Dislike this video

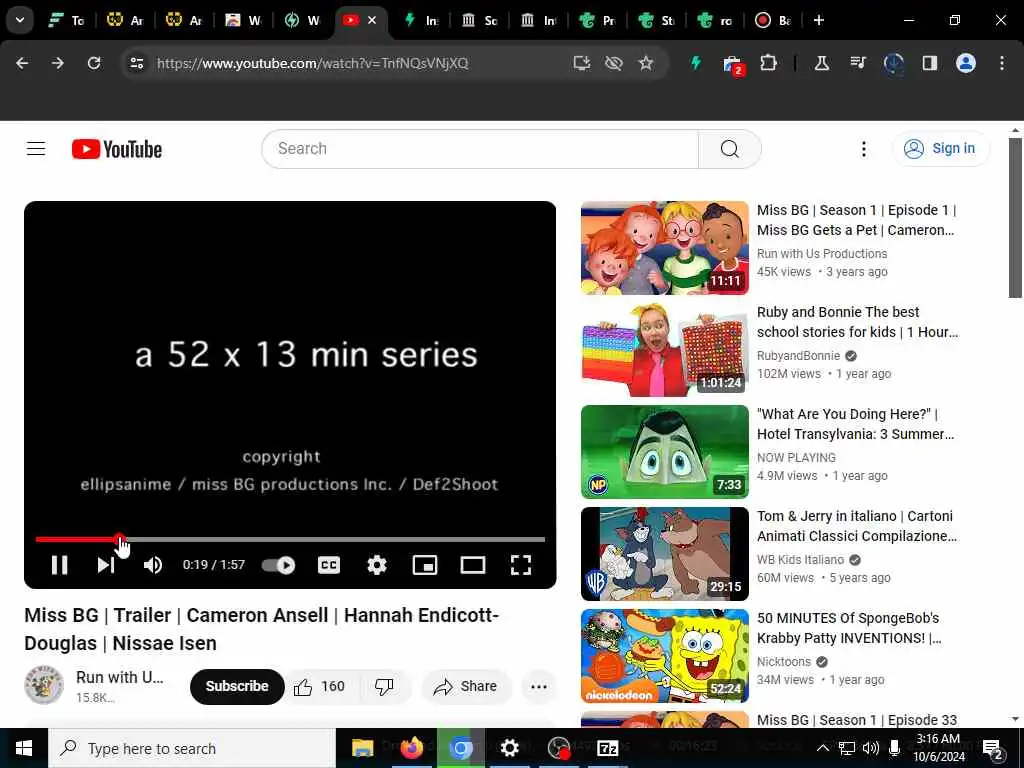(x=384, y=686)
